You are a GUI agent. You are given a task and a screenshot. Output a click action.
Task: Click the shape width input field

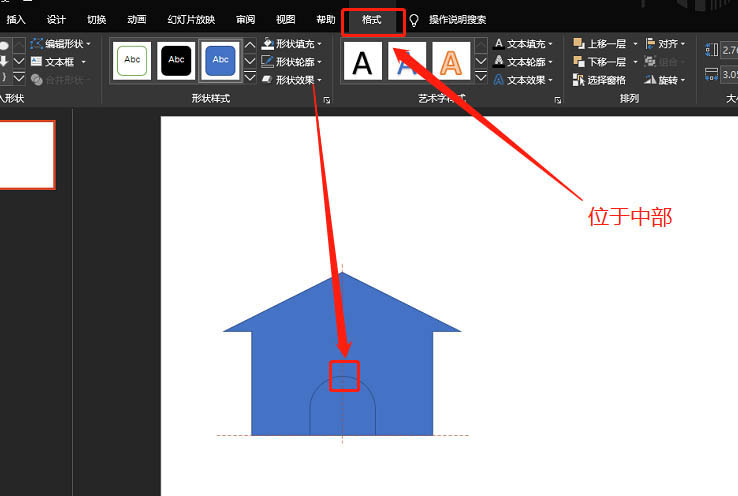coord(729,74)
